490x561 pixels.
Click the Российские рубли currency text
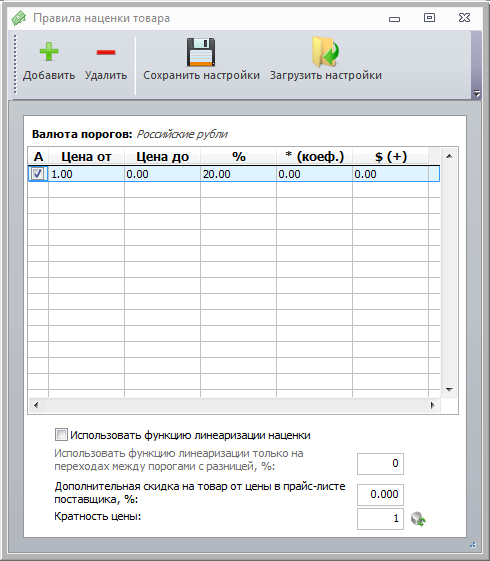pyautogui.click(x=182, y=134)
